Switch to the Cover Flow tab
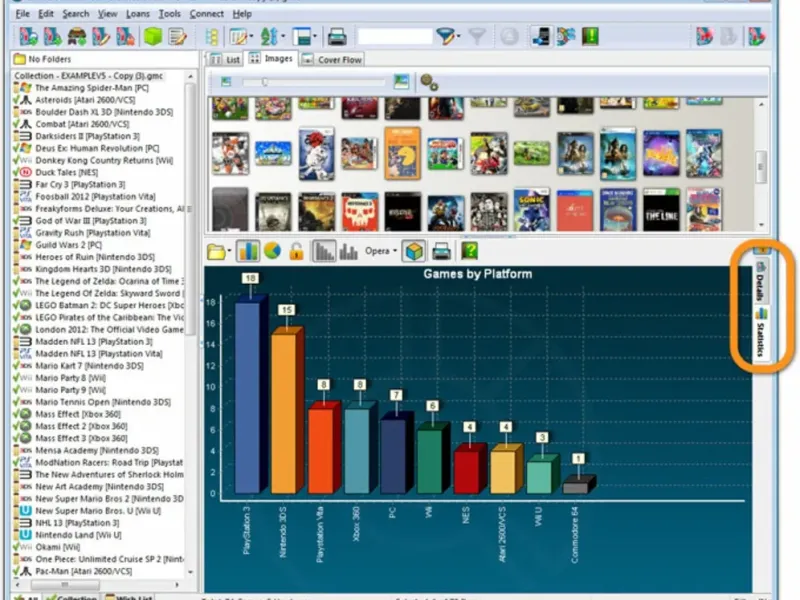800x600 pixels. [332, 60]
